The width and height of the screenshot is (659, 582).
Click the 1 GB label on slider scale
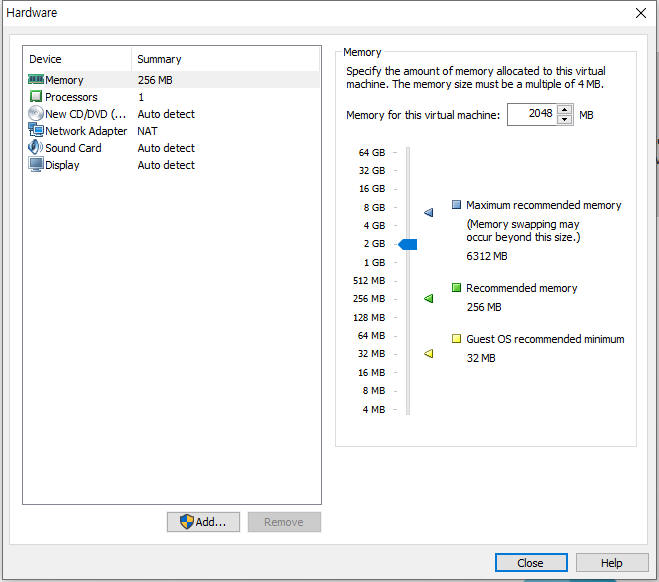(x=374, y=262)
